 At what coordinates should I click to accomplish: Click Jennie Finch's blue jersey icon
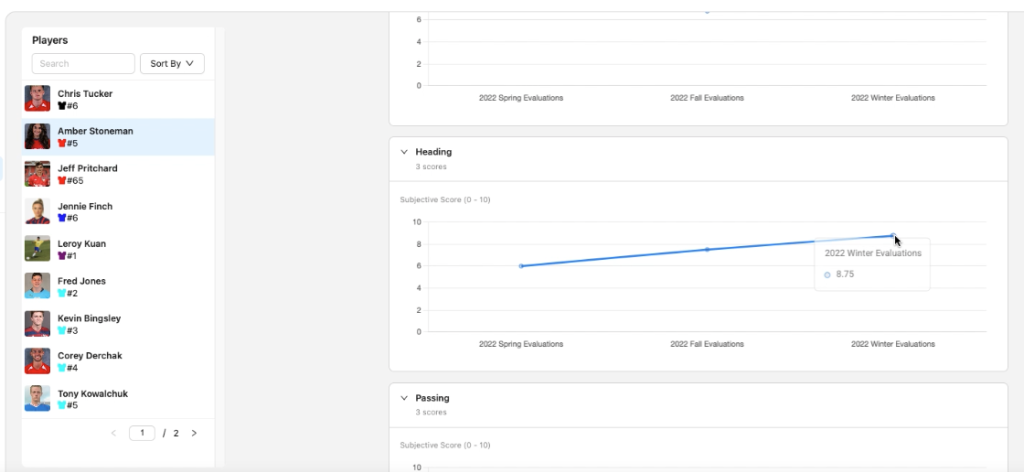click(62, 219)
